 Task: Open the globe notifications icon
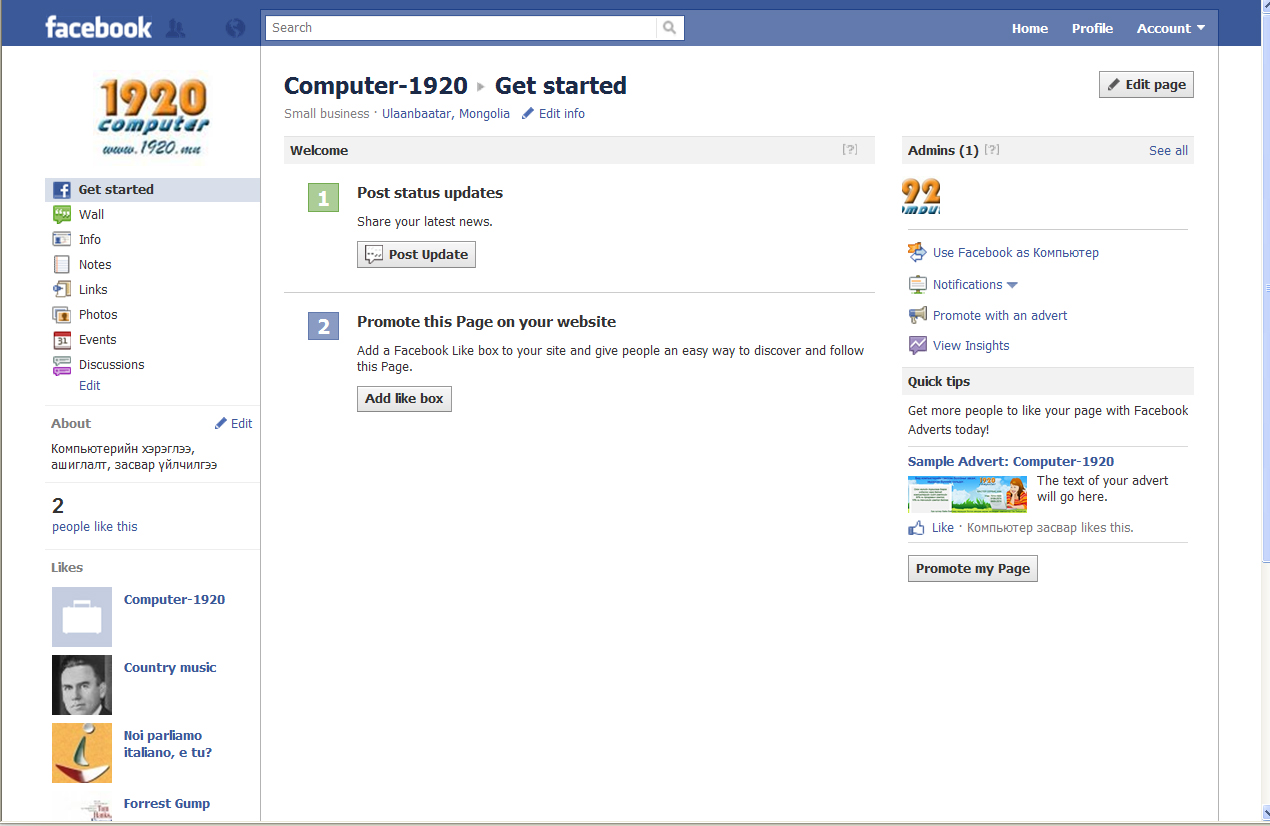pos(235,28)
